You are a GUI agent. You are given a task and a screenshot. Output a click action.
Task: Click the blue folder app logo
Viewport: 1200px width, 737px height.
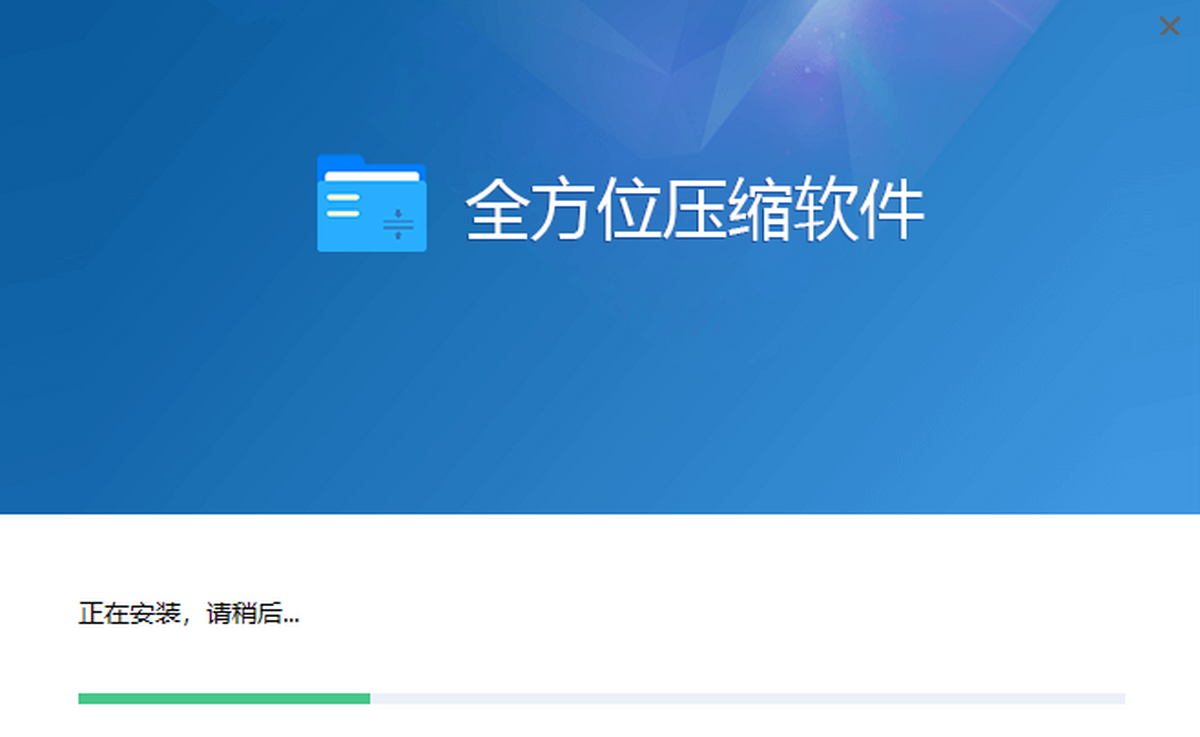pos(372,203)
